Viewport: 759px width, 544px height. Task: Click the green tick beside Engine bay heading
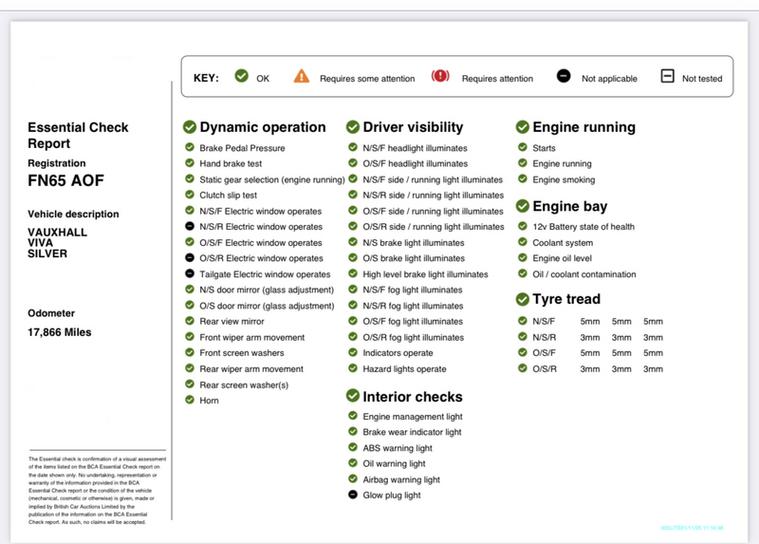pyautogui.click(x=523, y=206)
